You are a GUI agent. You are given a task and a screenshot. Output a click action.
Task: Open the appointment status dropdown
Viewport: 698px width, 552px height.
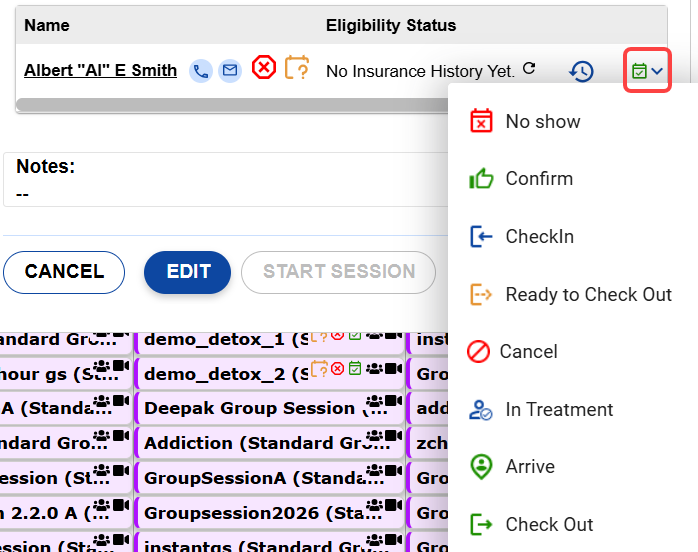[647, 71]
